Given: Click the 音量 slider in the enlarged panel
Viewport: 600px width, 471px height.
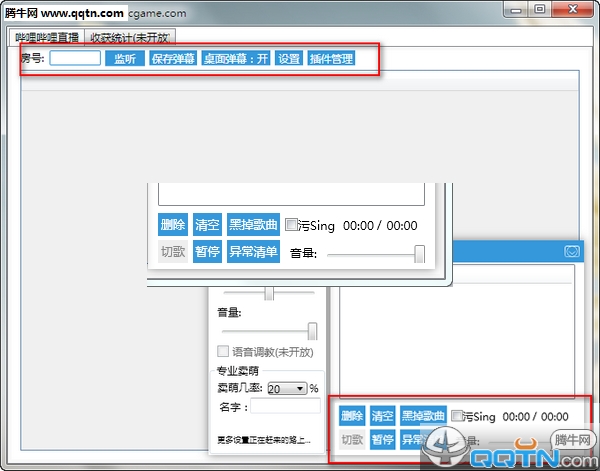Looking at the screenshot, I should [x=376, y=254].
